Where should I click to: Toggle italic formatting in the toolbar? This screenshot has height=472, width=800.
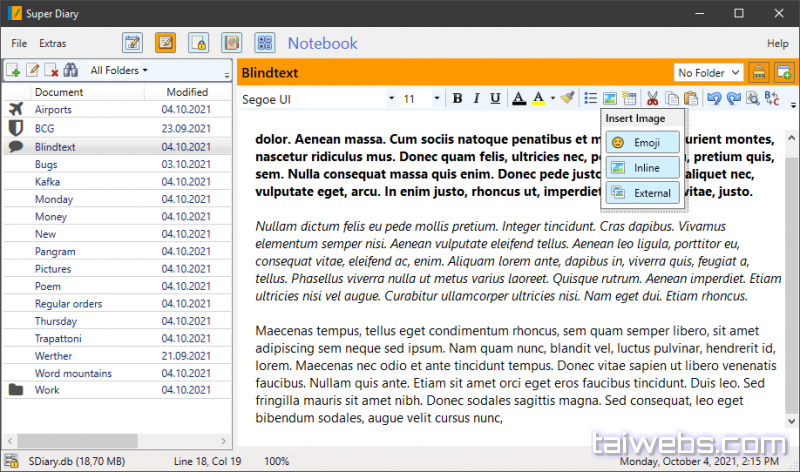(476, 98)
